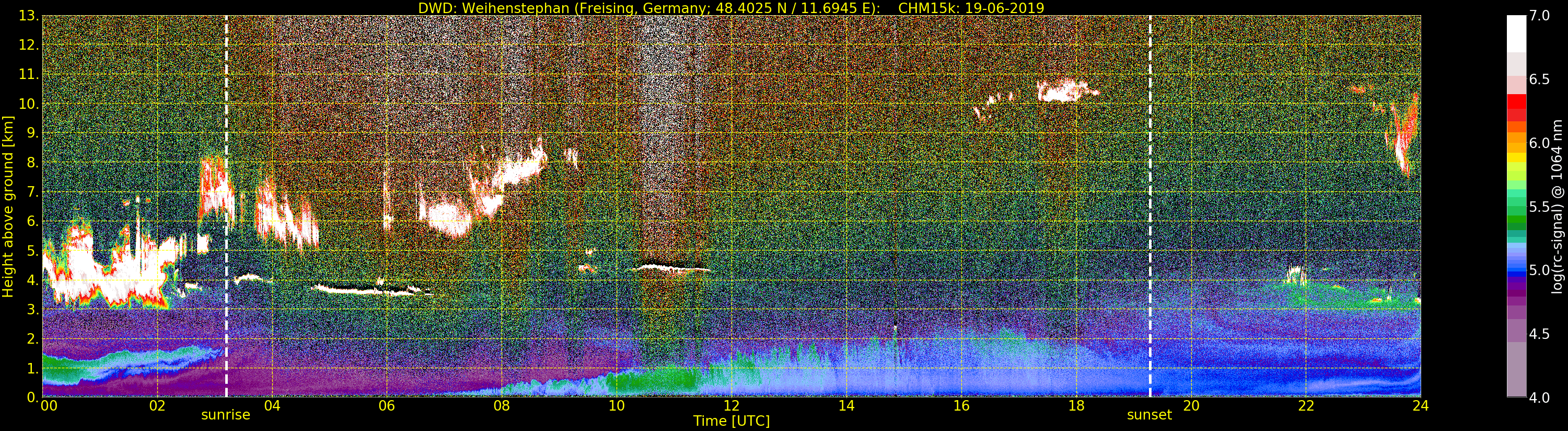1568x431 pixels.
Task: Click the height axis tick label 3
Action: (x=32, y=309)
